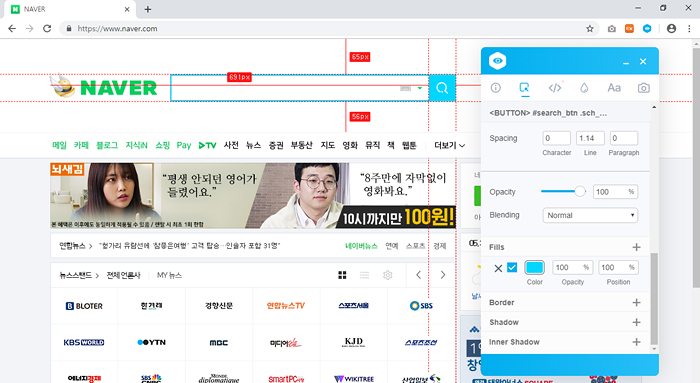Click the Character spacing field

pos(556,138)
